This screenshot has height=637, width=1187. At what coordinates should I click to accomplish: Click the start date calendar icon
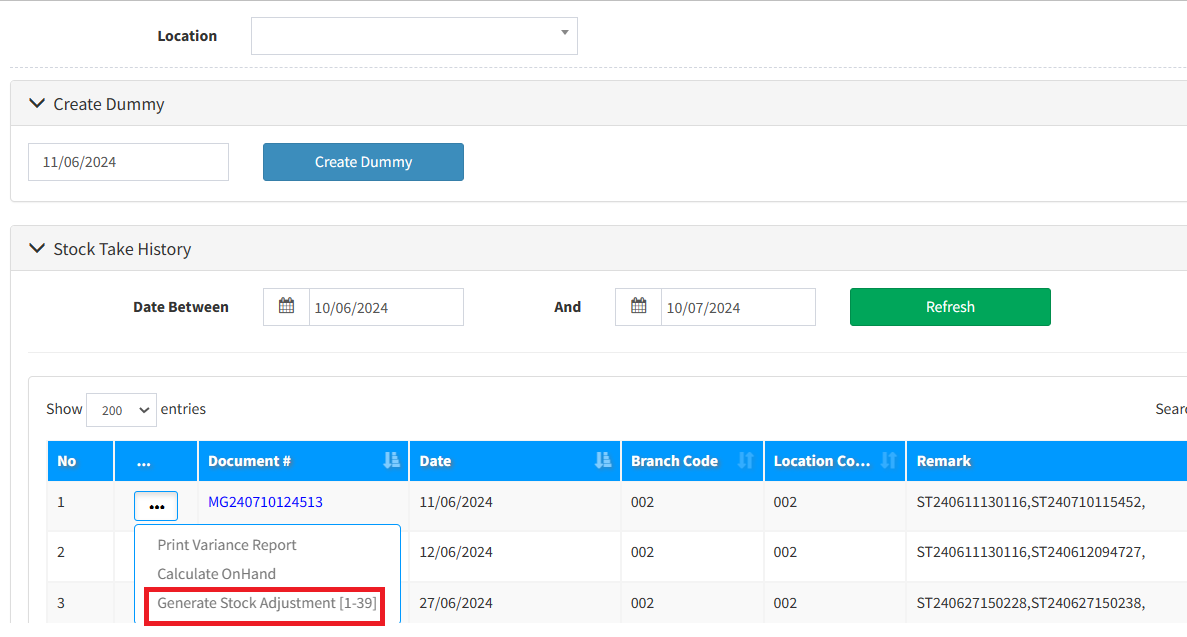(x=286, y=307)
